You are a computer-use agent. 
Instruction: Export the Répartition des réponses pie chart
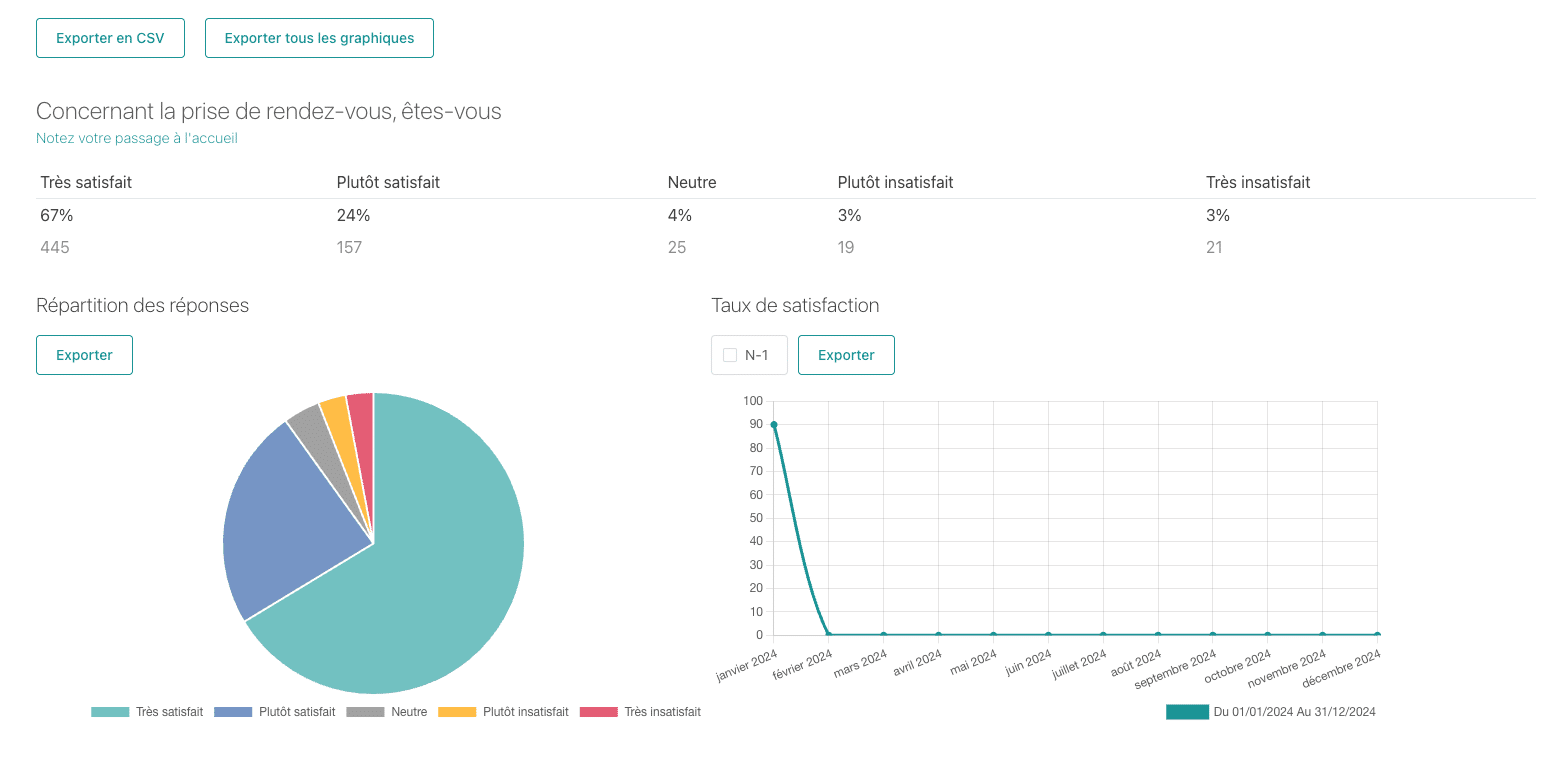[x=84, y=355]
